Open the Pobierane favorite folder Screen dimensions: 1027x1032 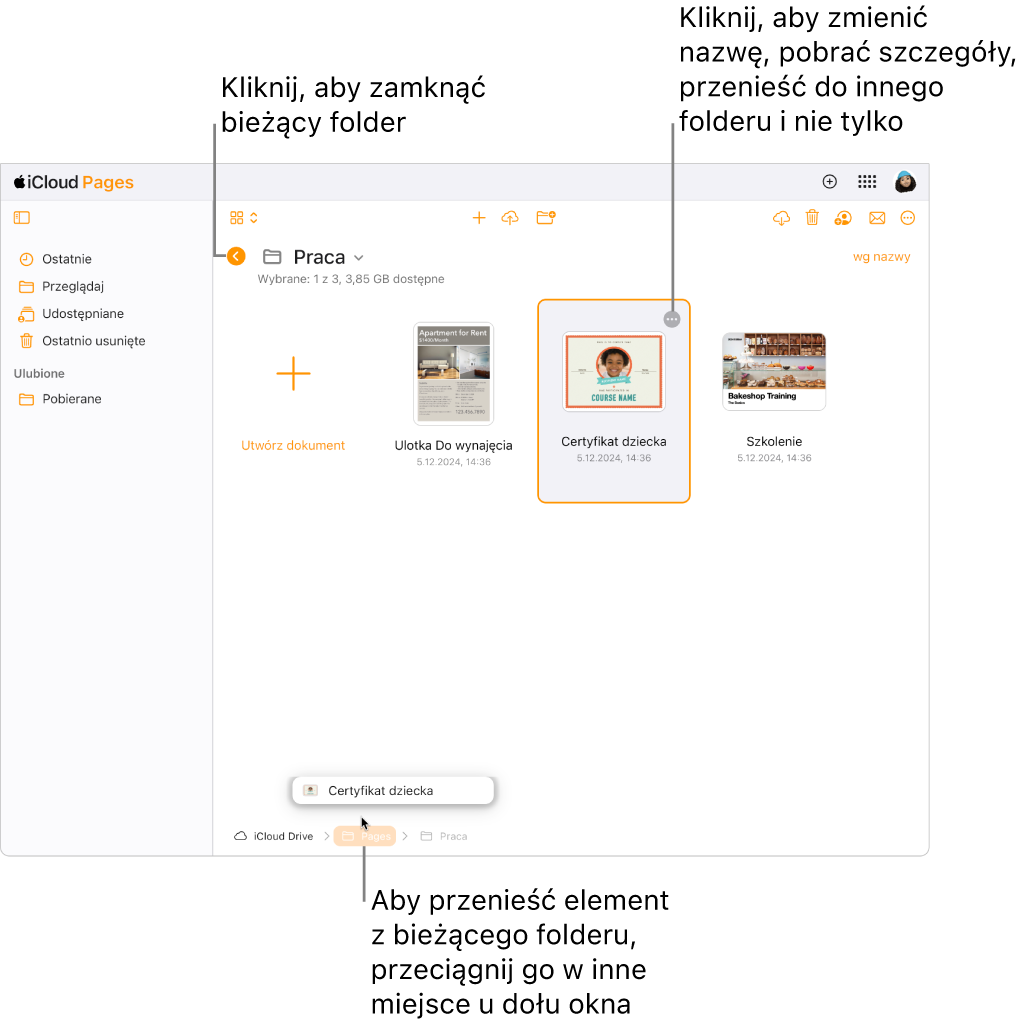point(72,399)
